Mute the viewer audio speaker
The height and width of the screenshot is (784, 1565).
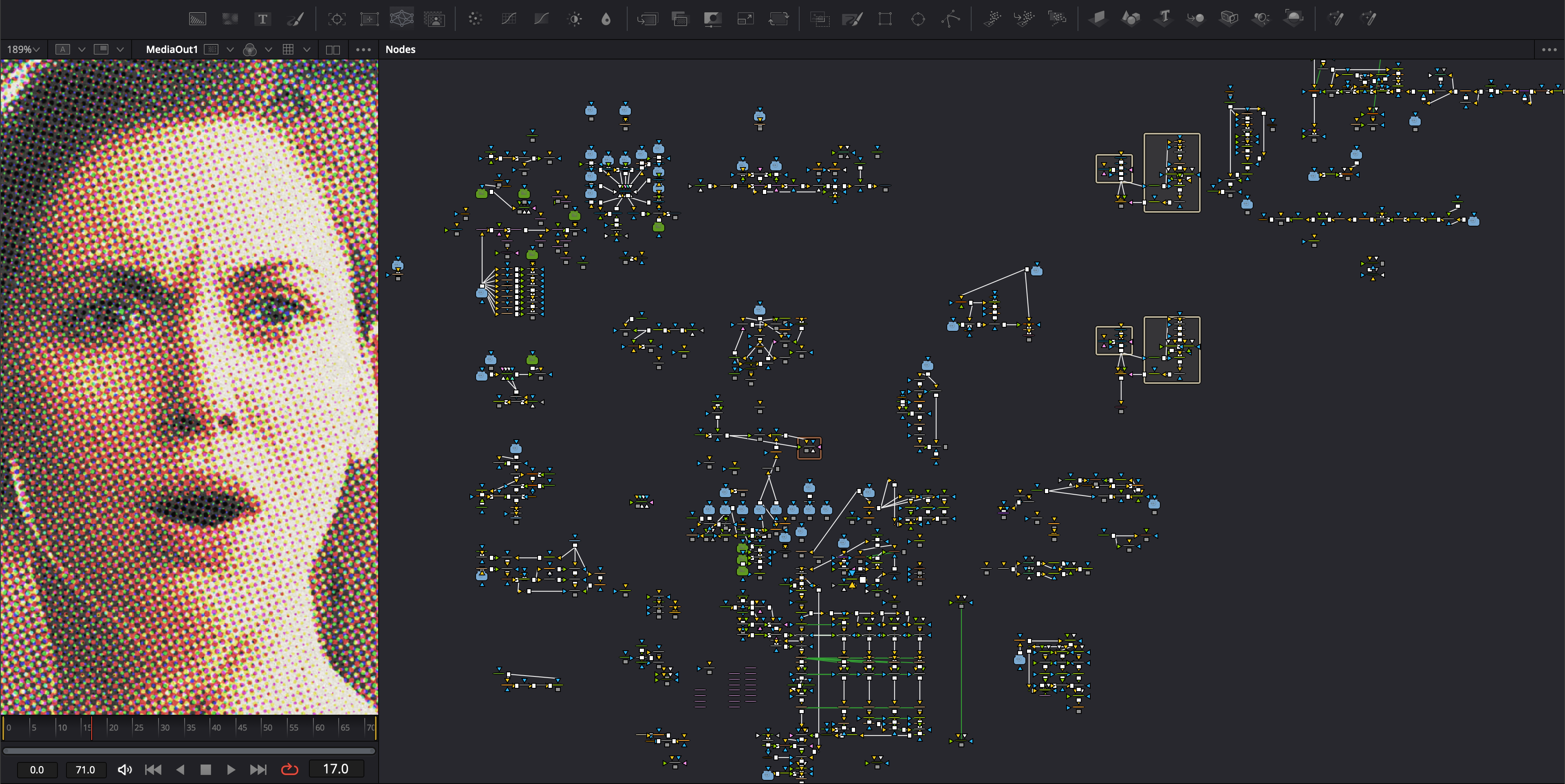[125, 769]
